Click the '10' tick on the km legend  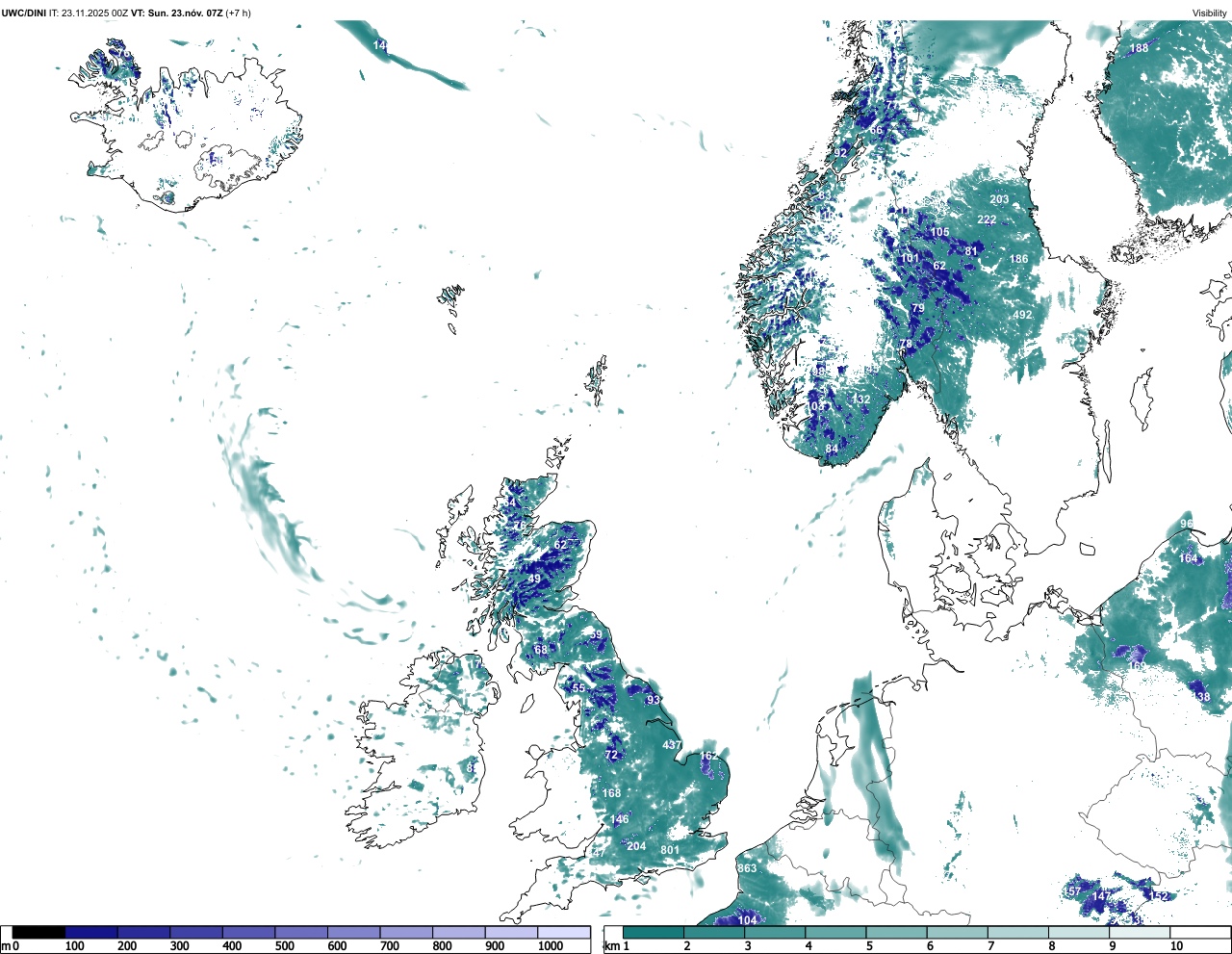[x=1176, y=946]
